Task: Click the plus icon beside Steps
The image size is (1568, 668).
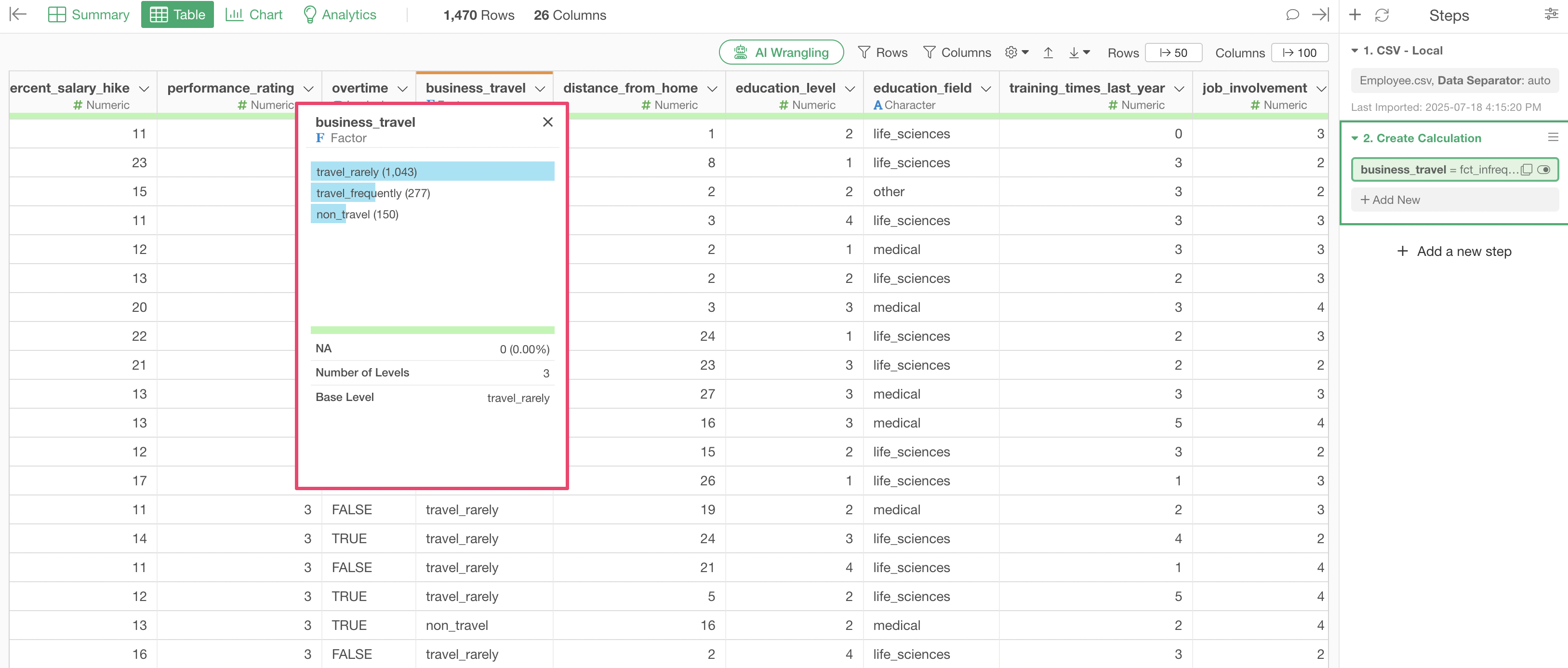Action: [1355, 14]
